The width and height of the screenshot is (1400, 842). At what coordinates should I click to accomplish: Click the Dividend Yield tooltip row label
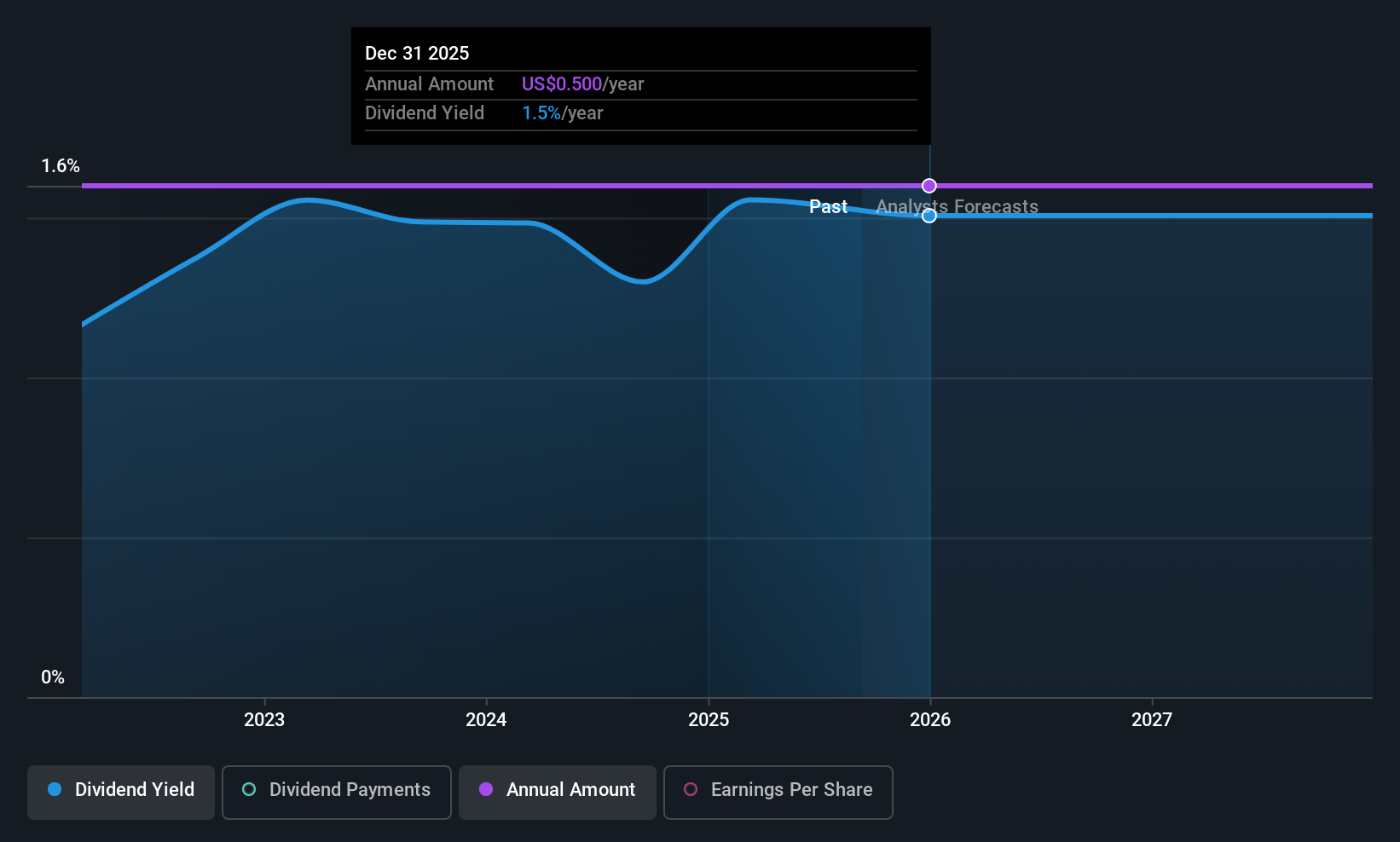(425, 113)
